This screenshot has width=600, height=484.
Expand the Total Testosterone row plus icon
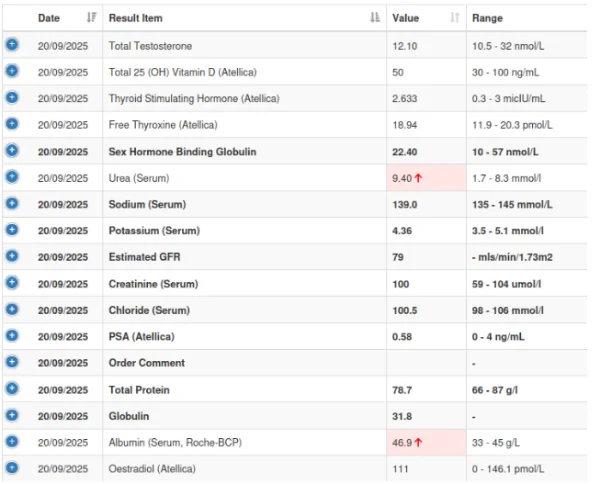12,45
